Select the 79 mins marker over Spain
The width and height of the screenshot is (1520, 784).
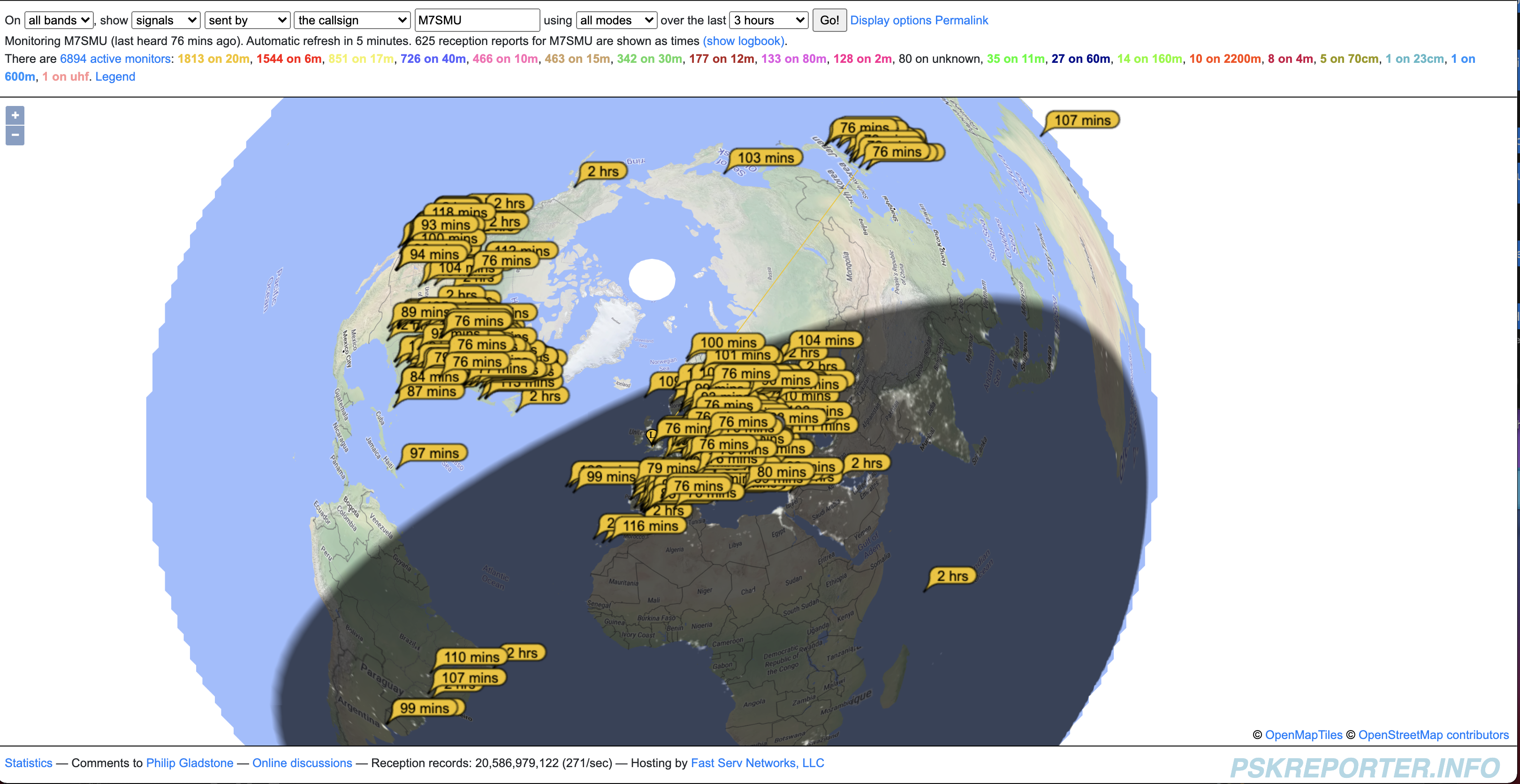coord(671,468)
